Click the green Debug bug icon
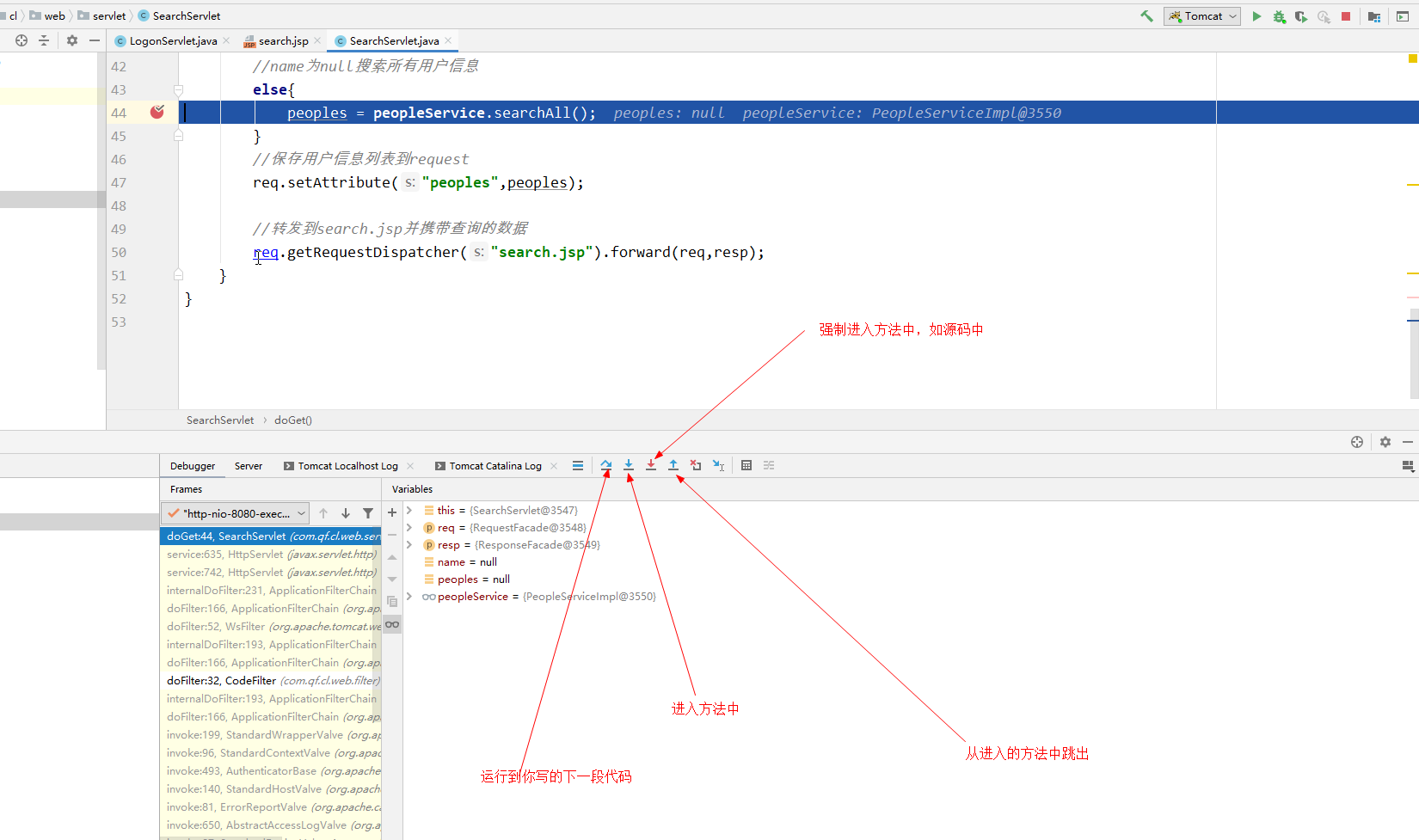Image resolution: width=1419 pixels, height=840 pixels. tap(1279, 16)
